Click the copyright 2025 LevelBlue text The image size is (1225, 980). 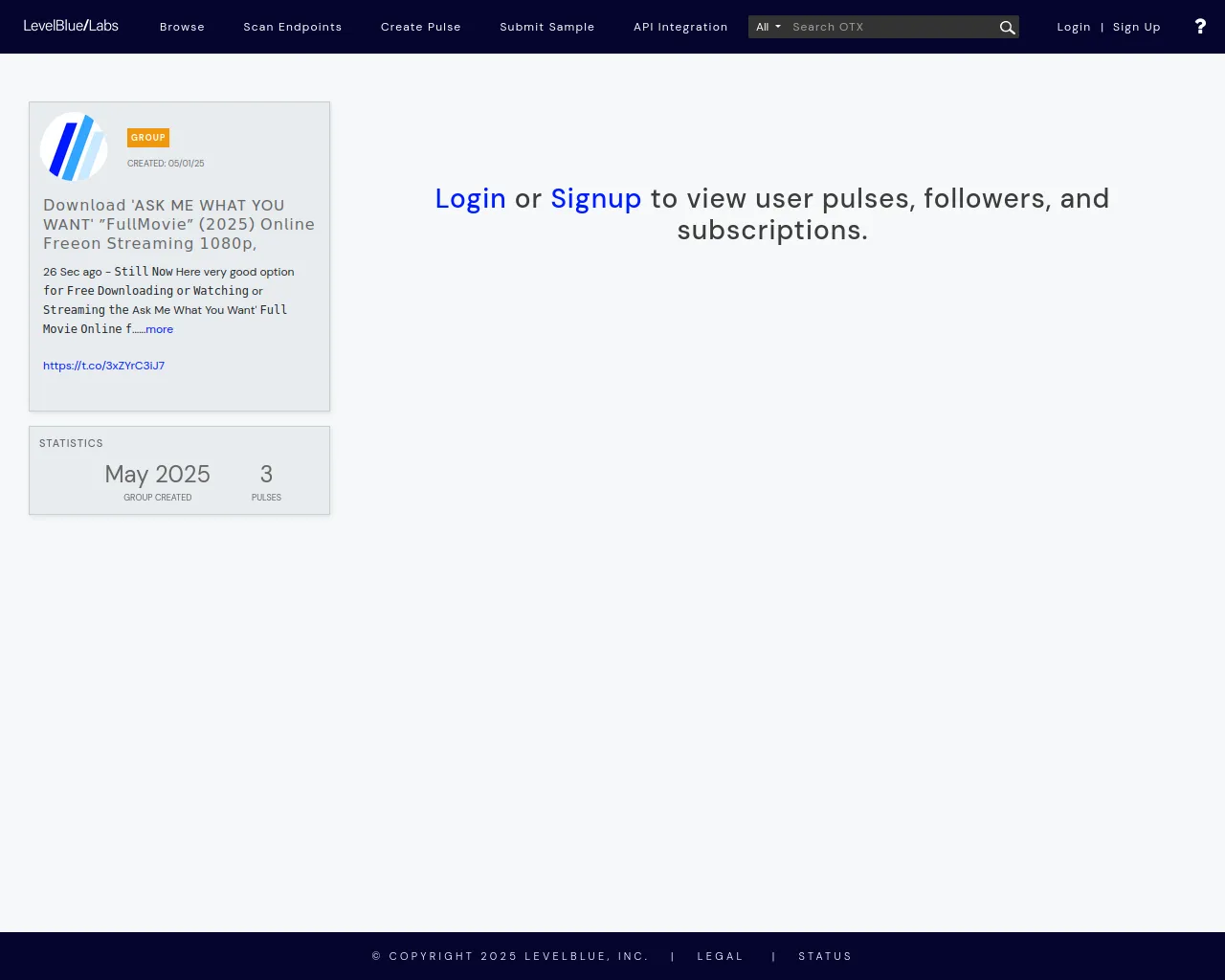coord(510,956)
